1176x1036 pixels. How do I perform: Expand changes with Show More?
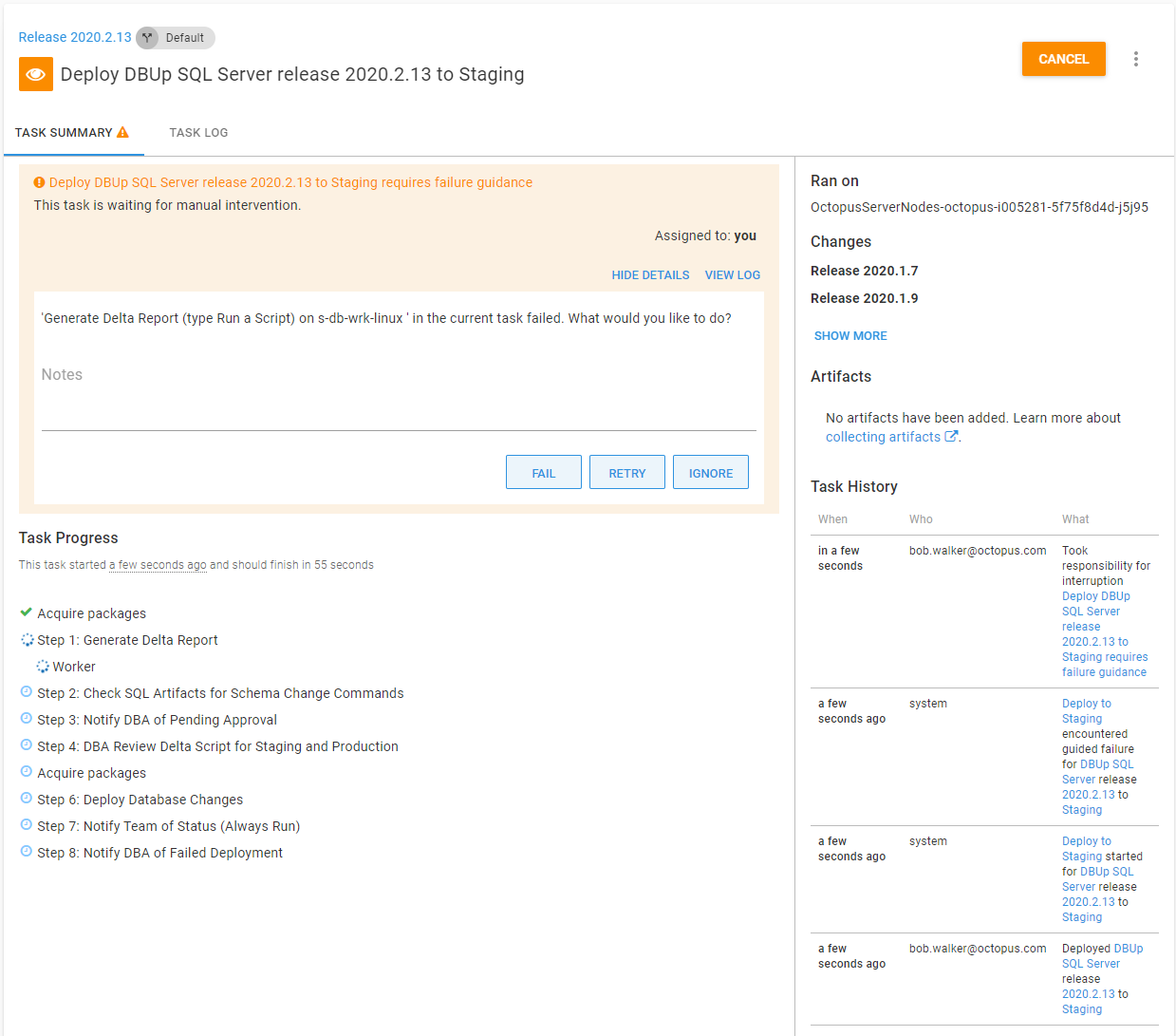pyautogui.click(x=850, y=336)
